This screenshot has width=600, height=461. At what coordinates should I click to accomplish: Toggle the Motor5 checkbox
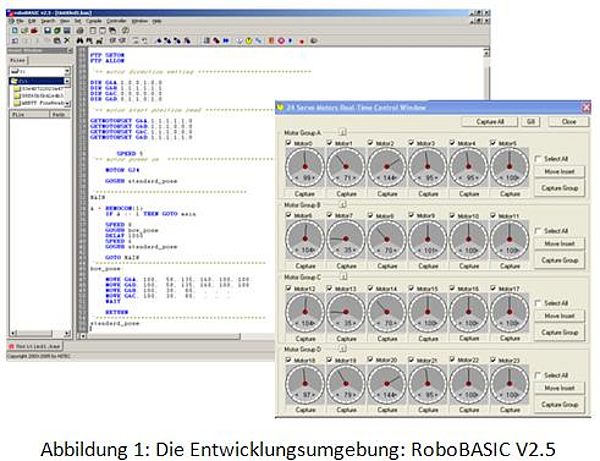[493, 143]
